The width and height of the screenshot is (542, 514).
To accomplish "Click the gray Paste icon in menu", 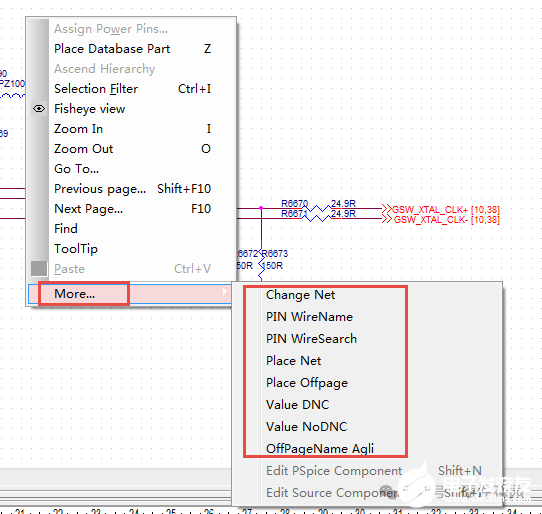I will (39, 269).
